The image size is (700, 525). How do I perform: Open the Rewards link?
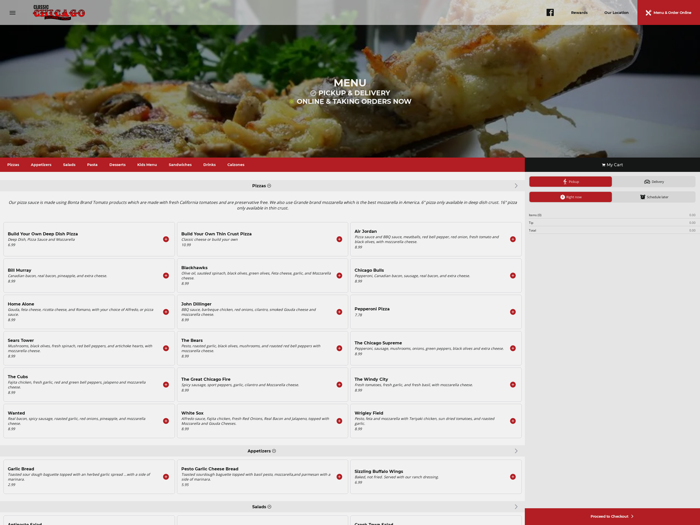pos(579,12)
